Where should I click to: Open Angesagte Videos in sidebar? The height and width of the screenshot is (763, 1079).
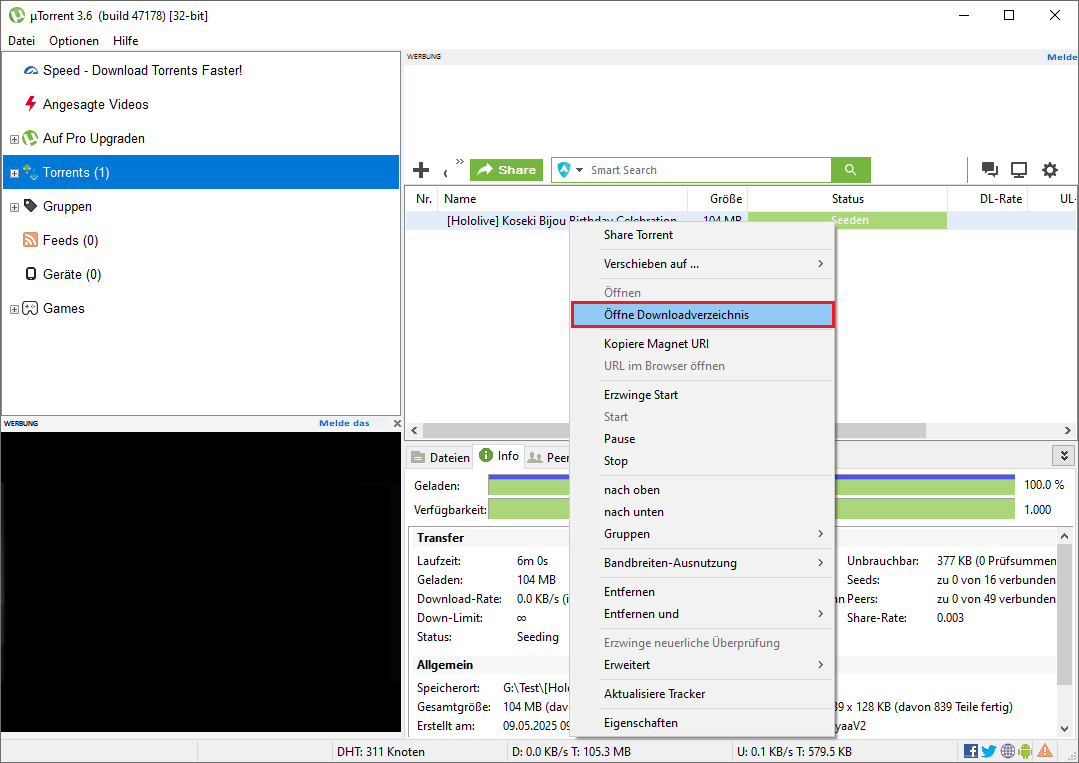click(96, 105)
